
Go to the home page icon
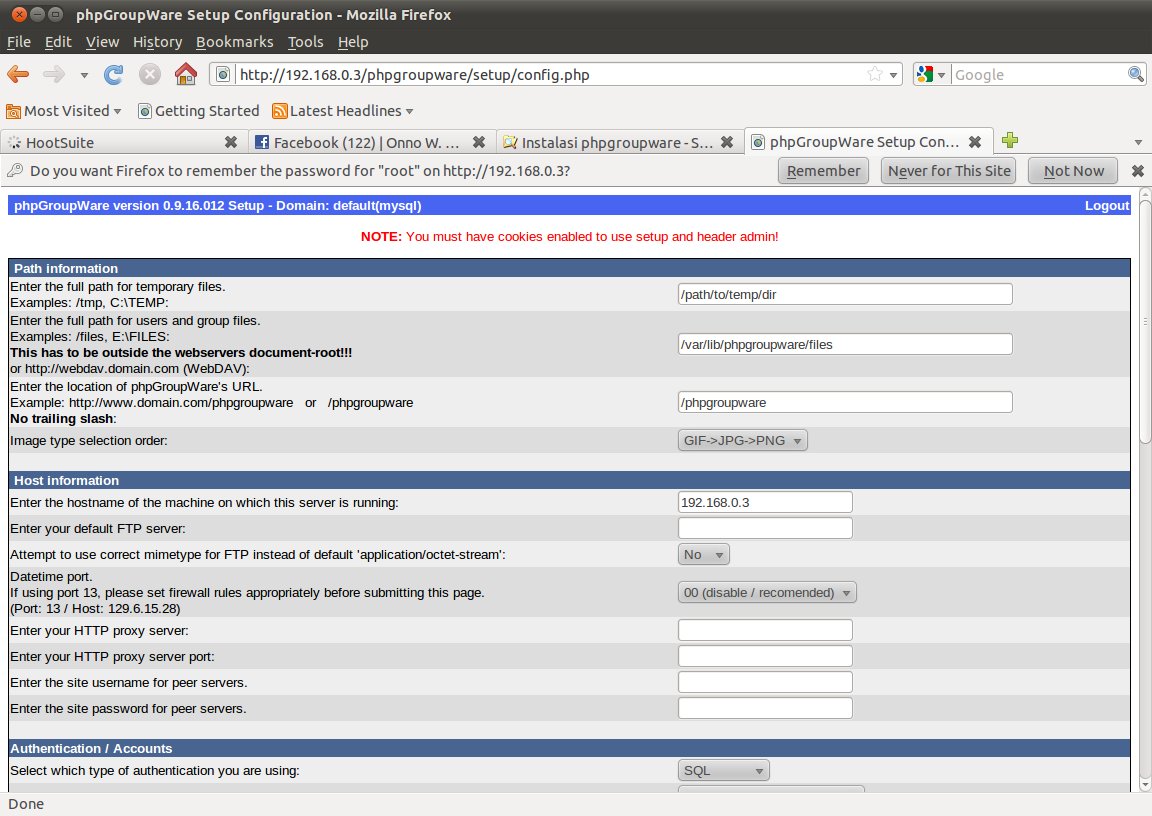185,75
